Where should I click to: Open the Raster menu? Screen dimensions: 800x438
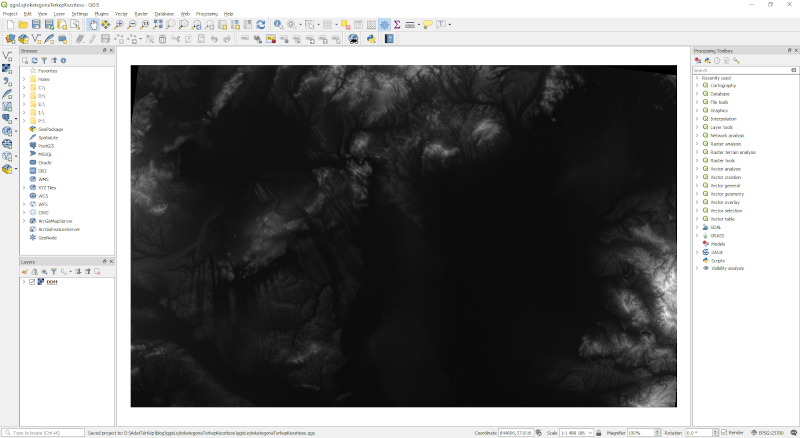pyautogui.click(x=141, y=14)
